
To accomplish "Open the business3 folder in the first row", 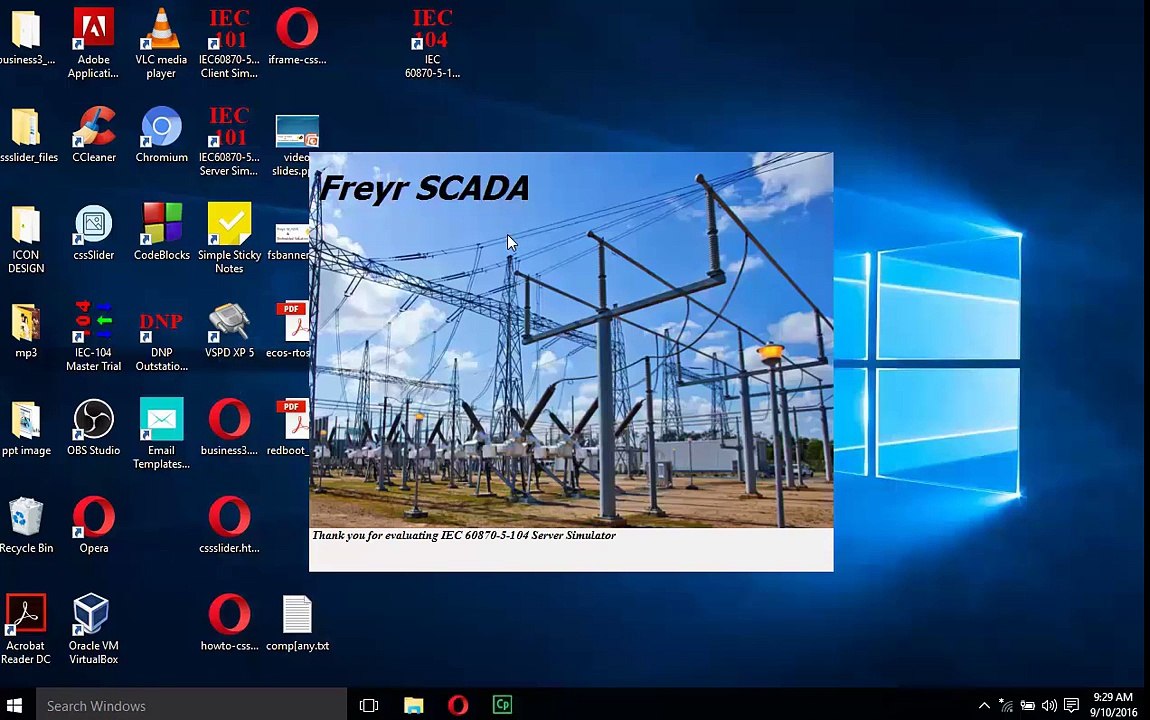I will tap(26, 37).
